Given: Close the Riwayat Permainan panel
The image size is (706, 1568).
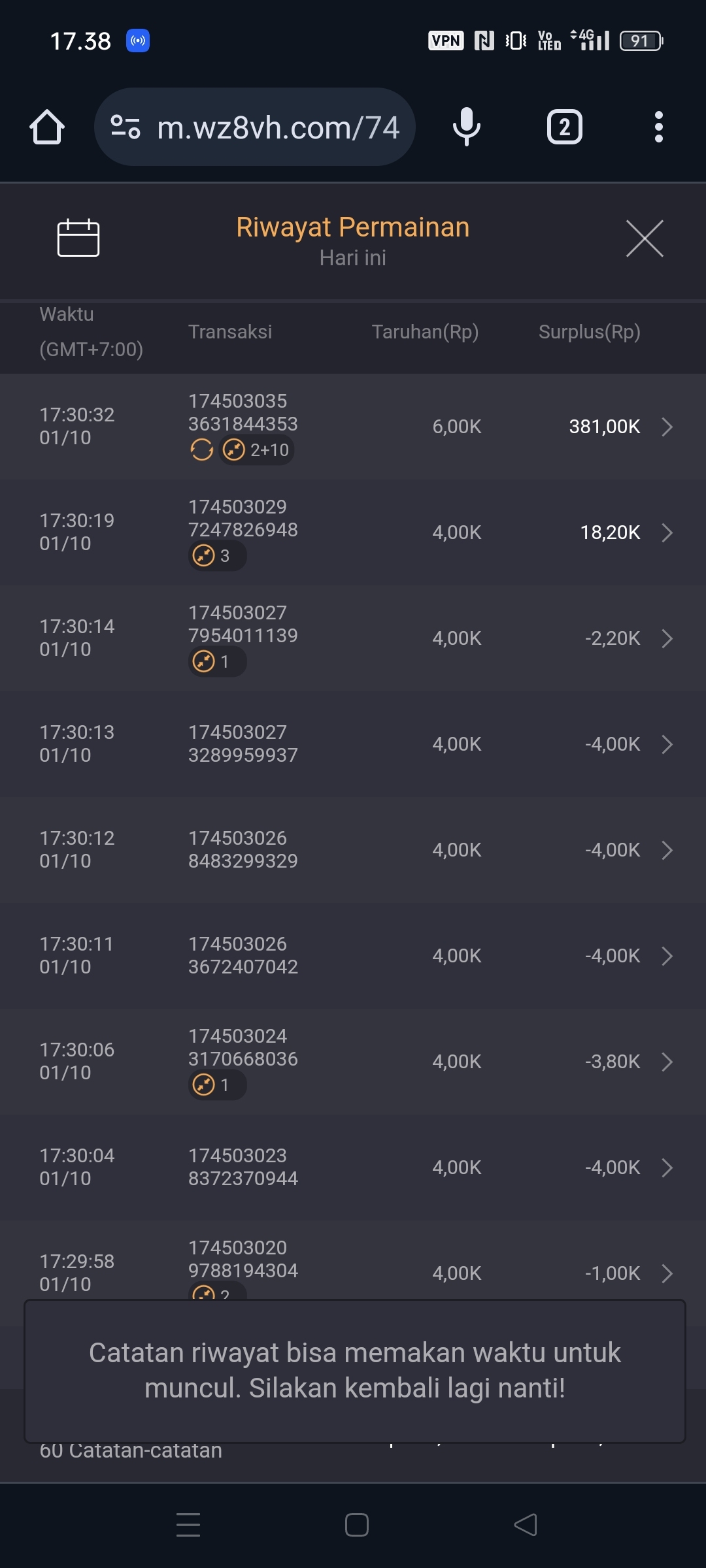Looking at the screenshot, I should [x=645, y=238].
